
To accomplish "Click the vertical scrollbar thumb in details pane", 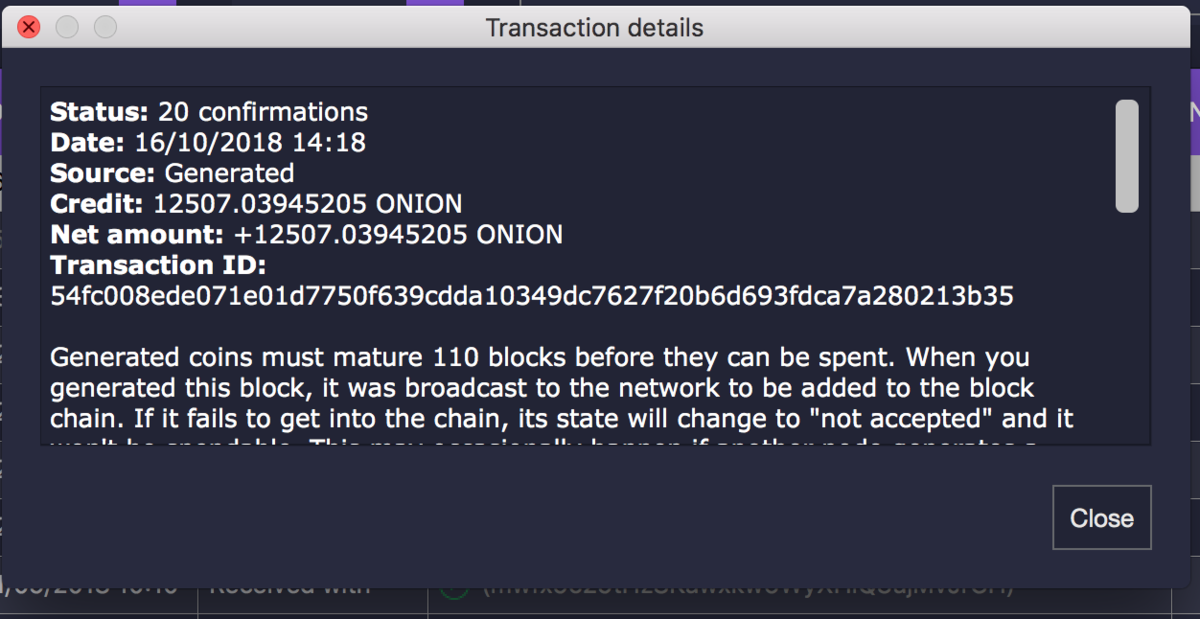I will [1127, 156].
